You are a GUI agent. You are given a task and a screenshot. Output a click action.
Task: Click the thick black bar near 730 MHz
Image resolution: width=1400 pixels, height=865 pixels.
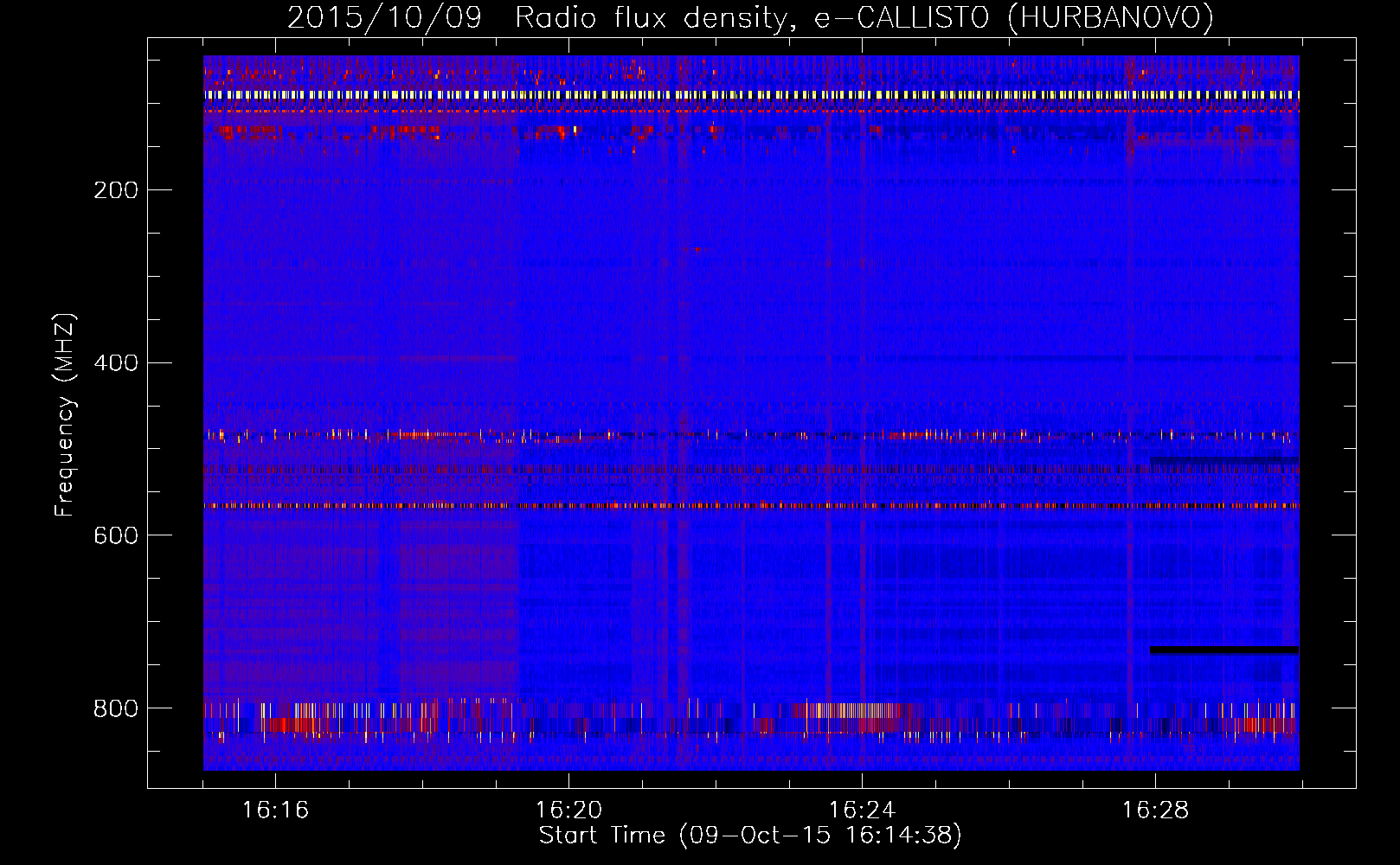[1224, 650]
